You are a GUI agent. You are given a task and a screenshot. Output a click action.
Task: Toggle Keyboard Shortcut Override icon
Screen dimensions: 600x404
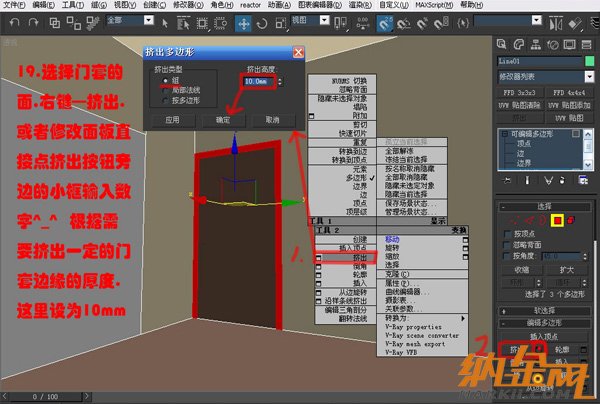(362, 24)
